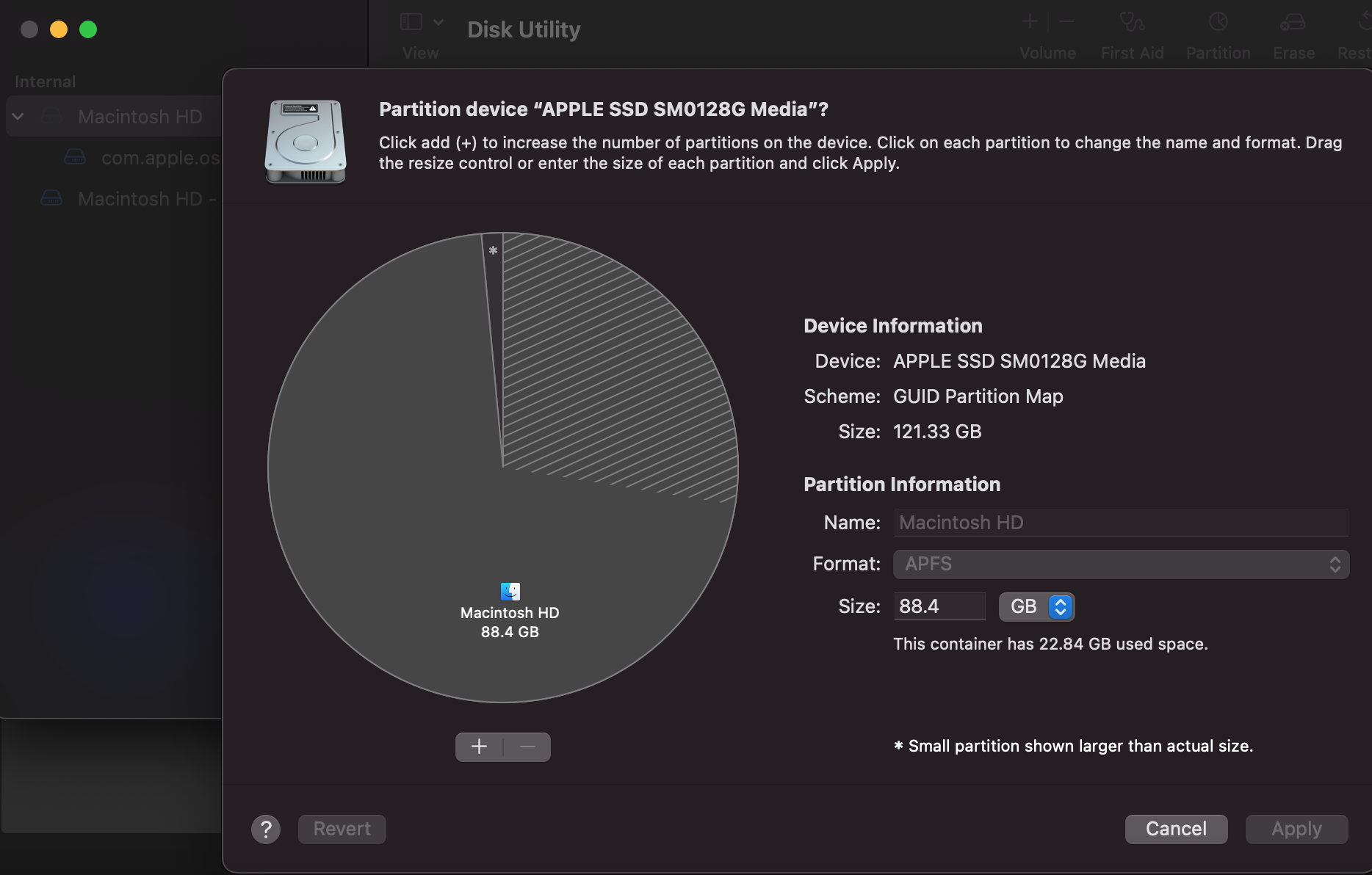Open the GB size unit dropdown

[x=1036, y=607]
